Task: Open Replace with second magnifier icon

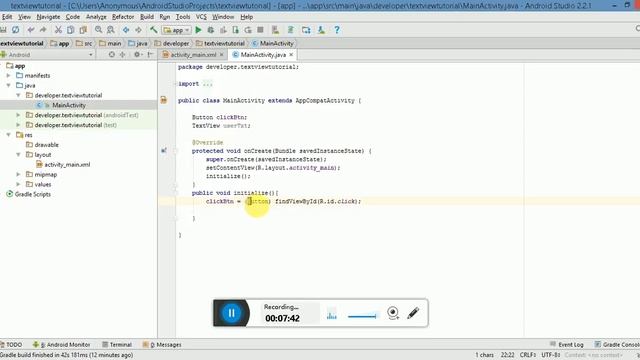Action: click(x=111, y=30)
